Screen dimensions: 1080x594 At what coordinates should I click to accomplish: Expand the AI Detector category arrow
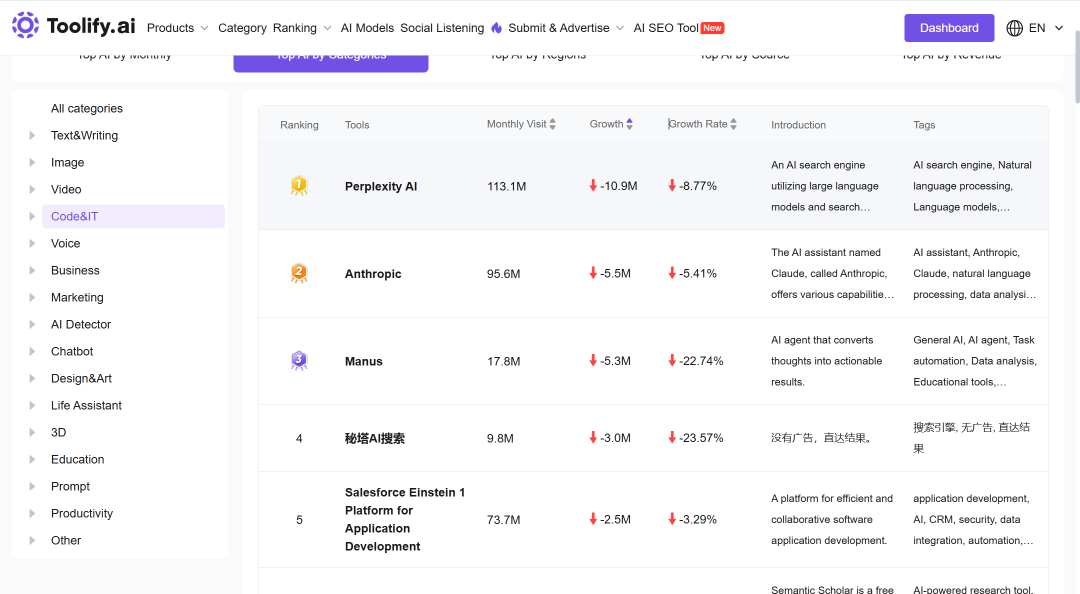32,325
